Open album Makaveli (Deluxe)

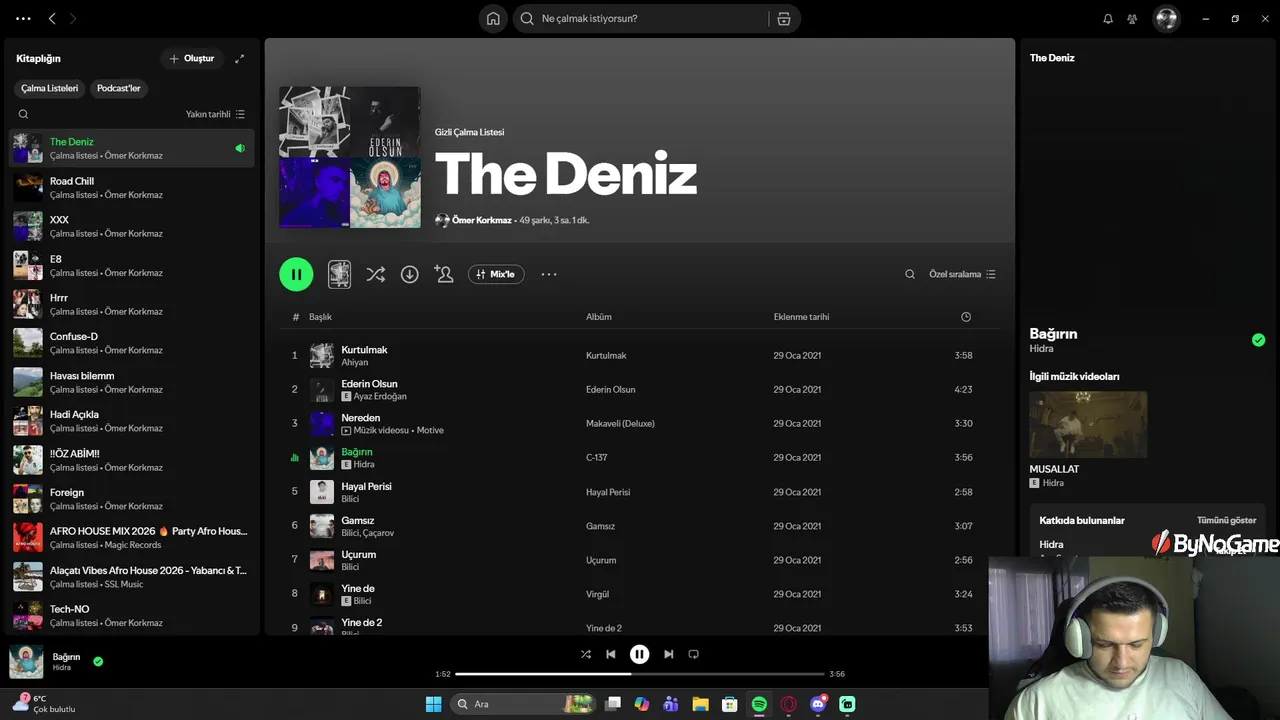[620, 424]
